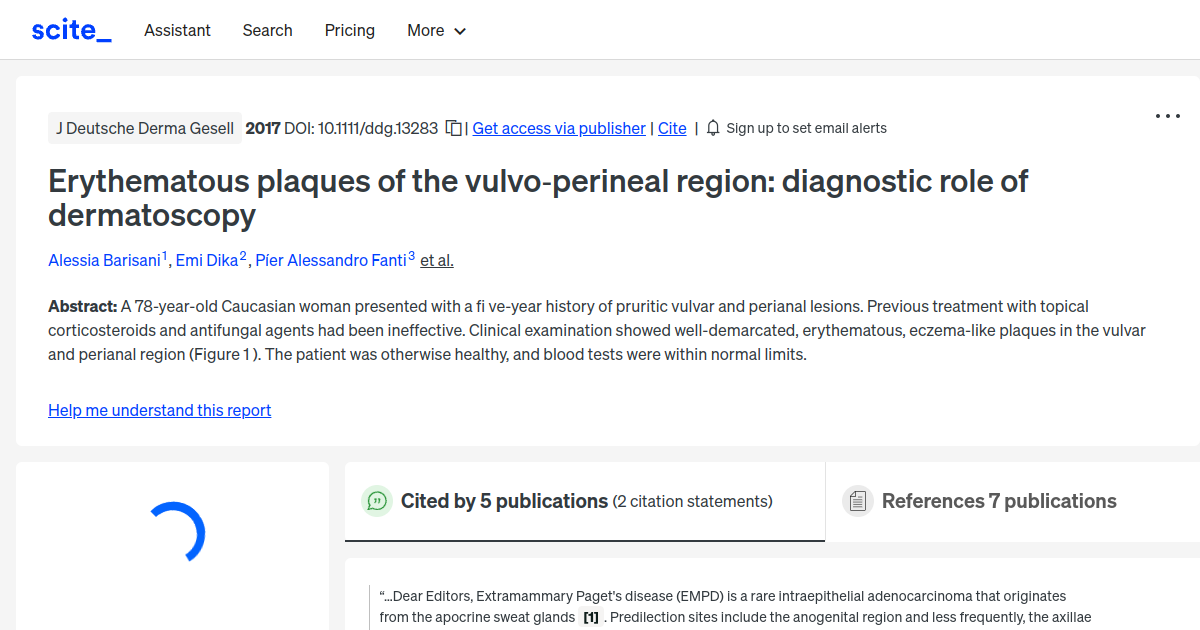Open the Assistant page
Image resolution: width=1200 pixels, height=630 pixels.
(x=177, y=31)
